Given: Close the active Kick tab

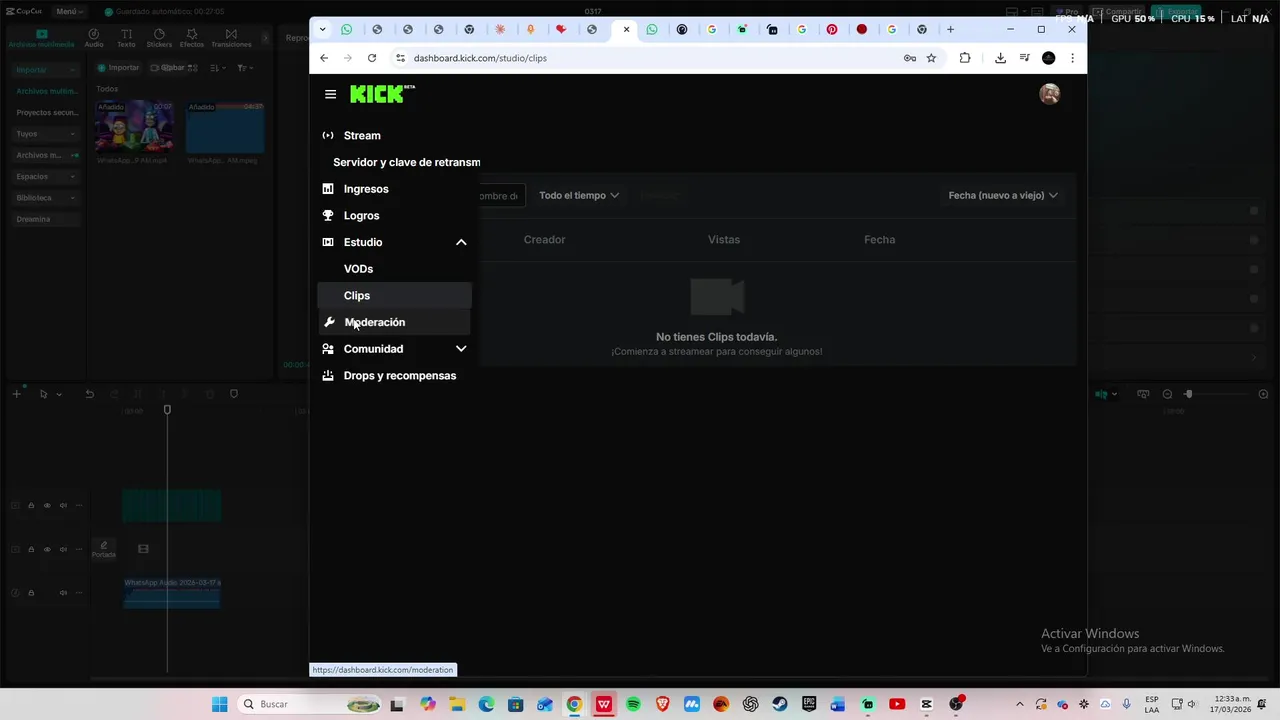Looking at the screenshot, I should (x=626, y=29).
